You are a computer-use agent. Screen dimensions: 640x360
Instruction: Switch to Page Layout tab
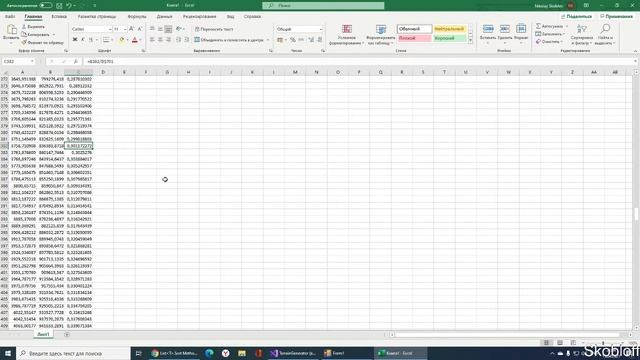[97, 17]
